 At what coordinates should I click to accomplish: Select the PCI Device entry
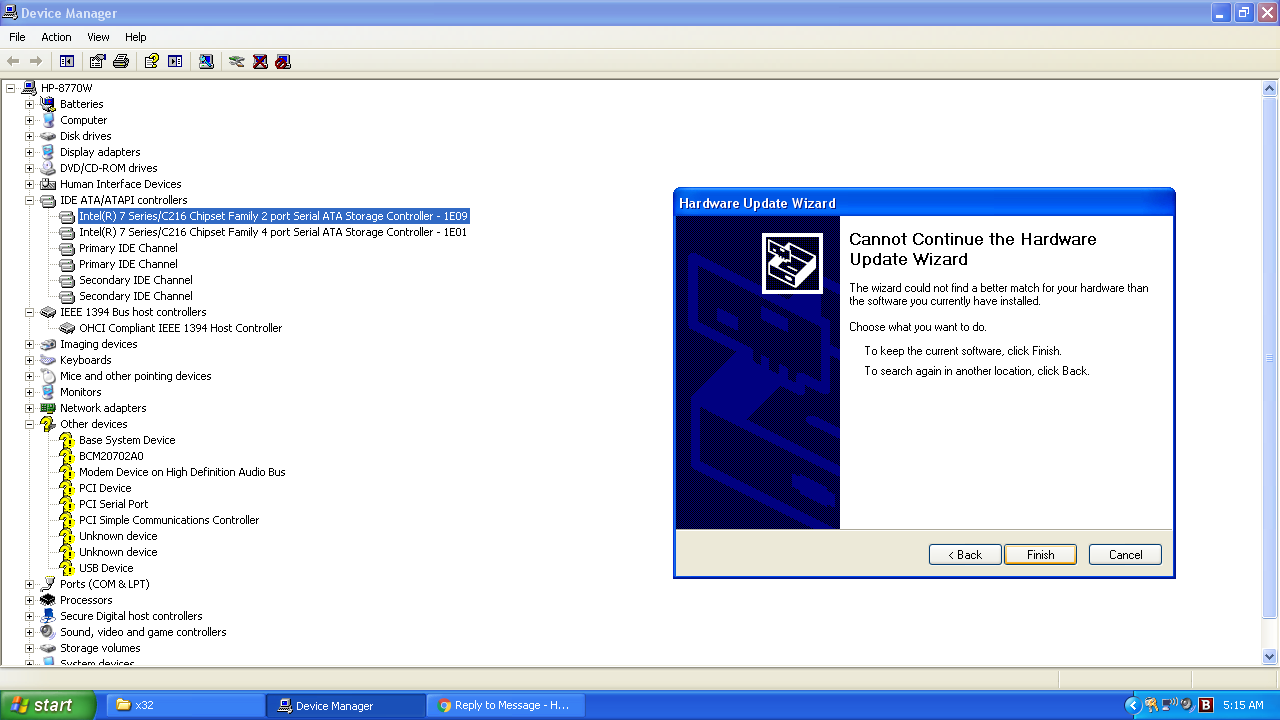click(105, 488)
